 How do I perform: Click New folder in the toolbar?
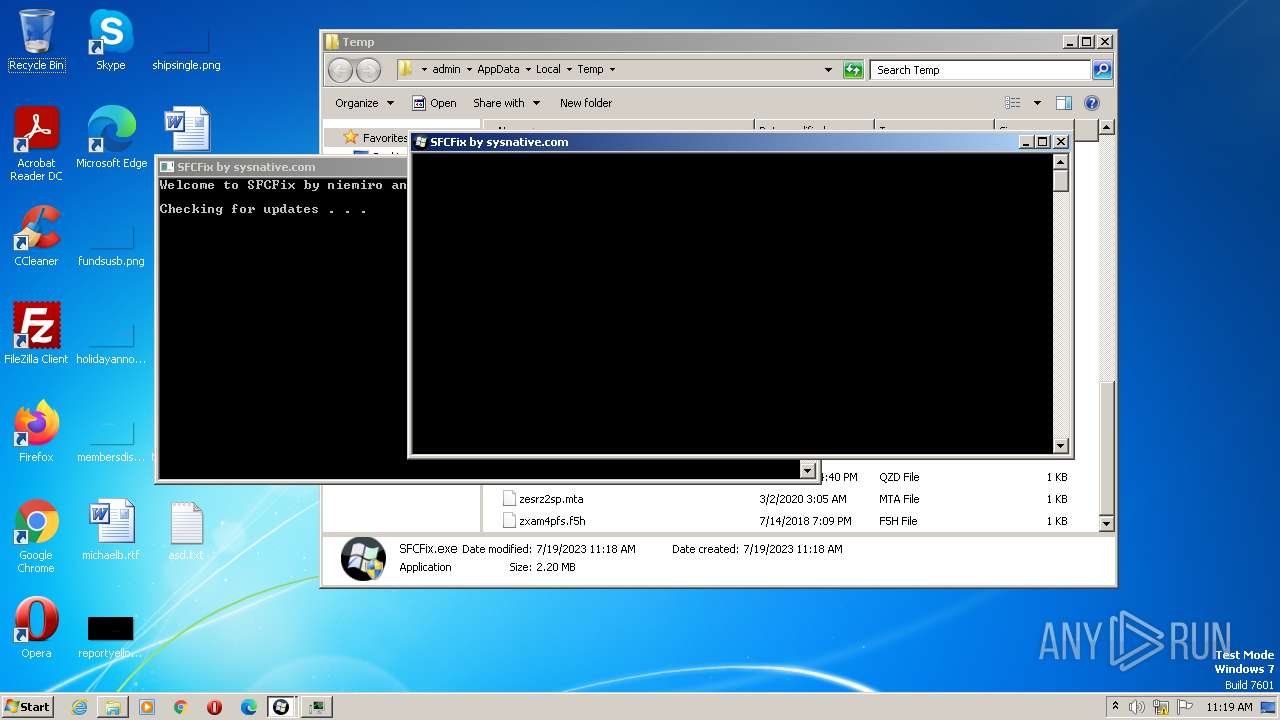pyautogui.click(x=586, y=103)
